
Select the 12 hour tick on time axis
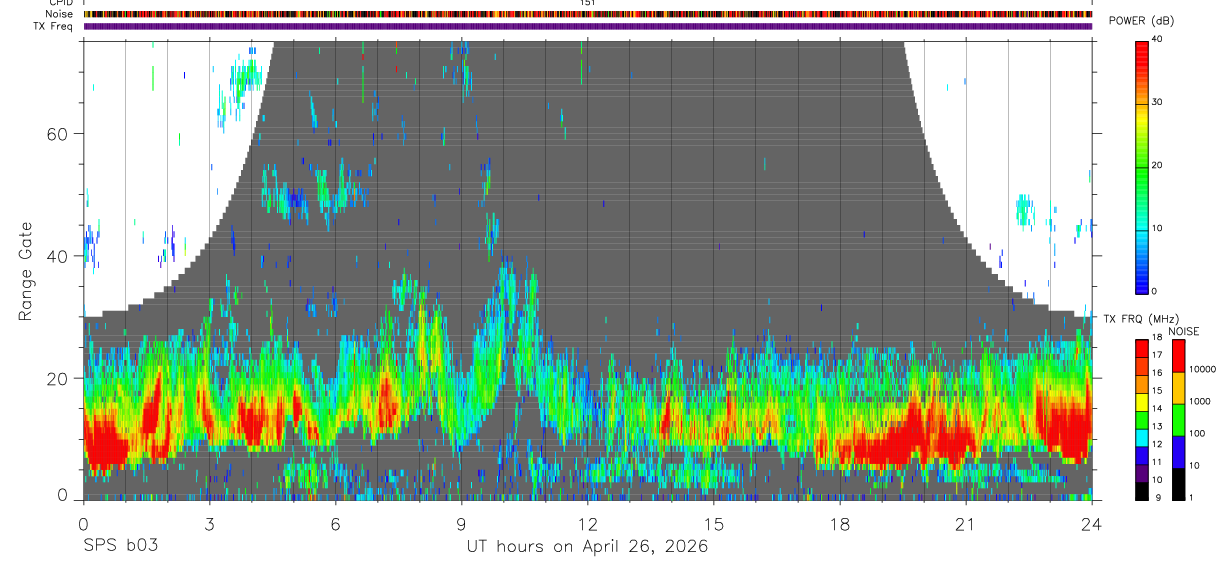point(588,524)
